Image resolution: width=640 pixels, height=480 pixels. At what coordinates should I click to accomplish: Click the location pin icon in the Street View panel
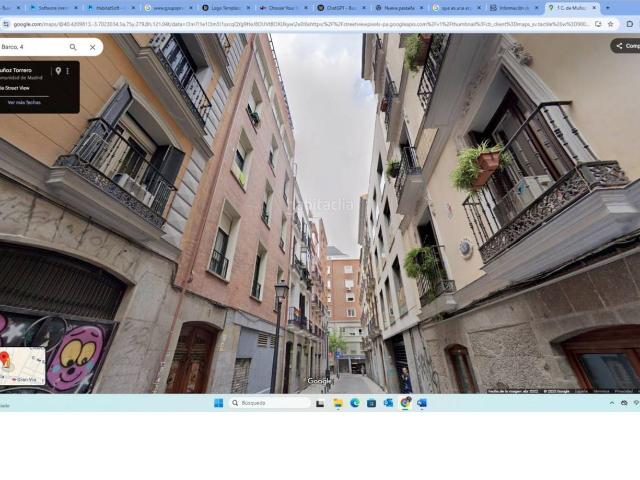pyautogui.click(x=58, y=71)
